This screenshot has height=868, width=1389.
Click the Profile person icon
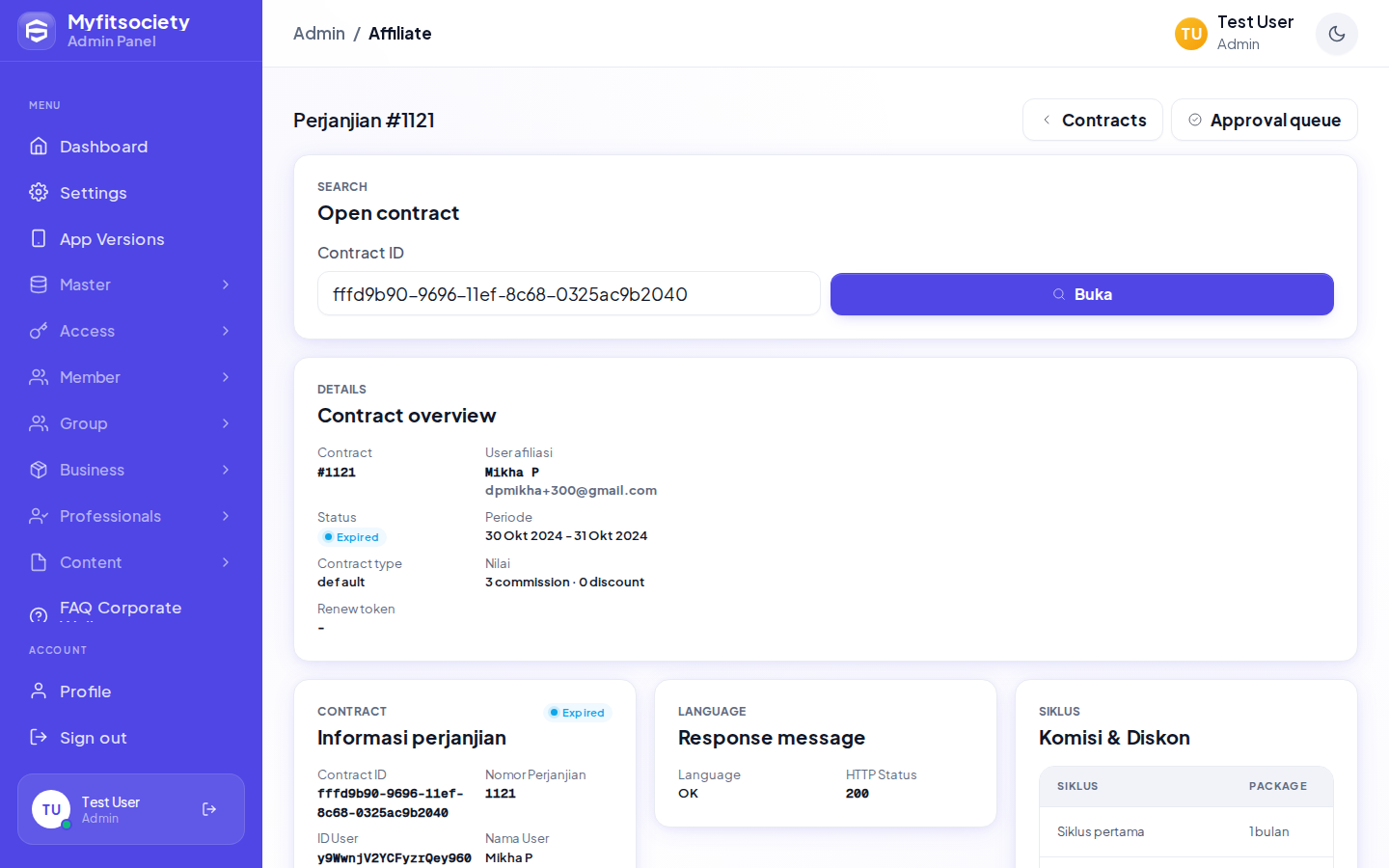tap(39, 691)
